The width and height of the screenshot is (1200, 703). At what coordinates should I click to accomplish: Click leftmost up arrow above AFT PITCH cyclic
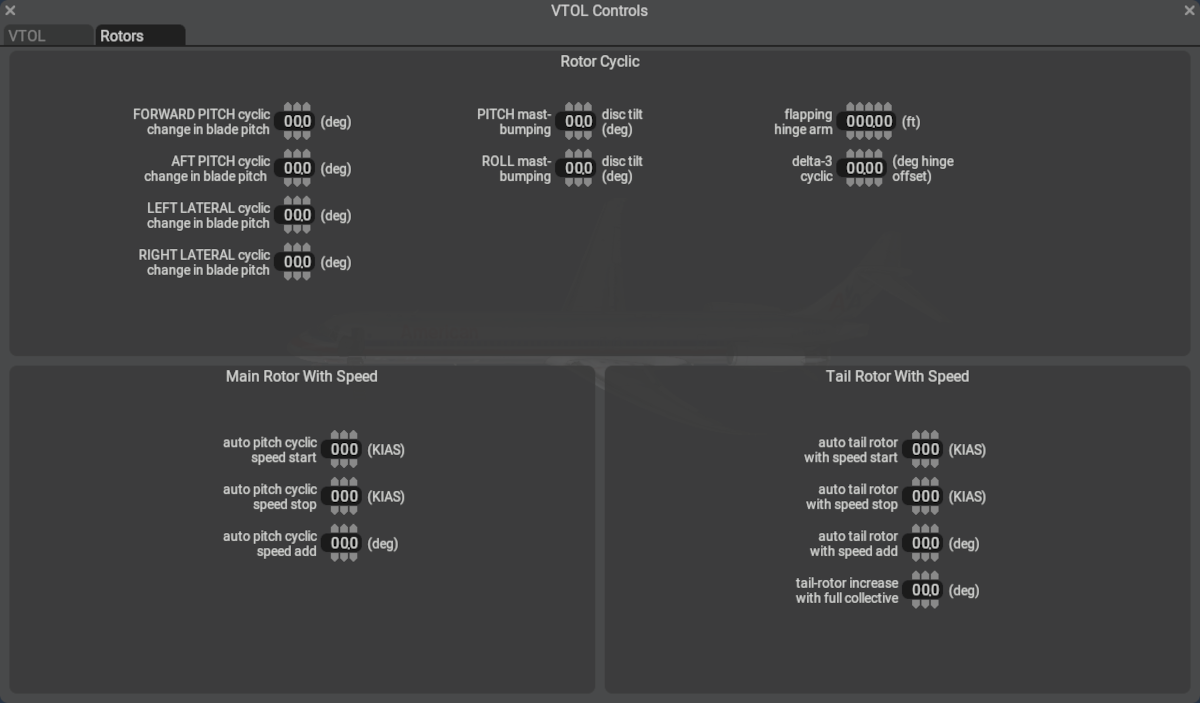point(289,154)
